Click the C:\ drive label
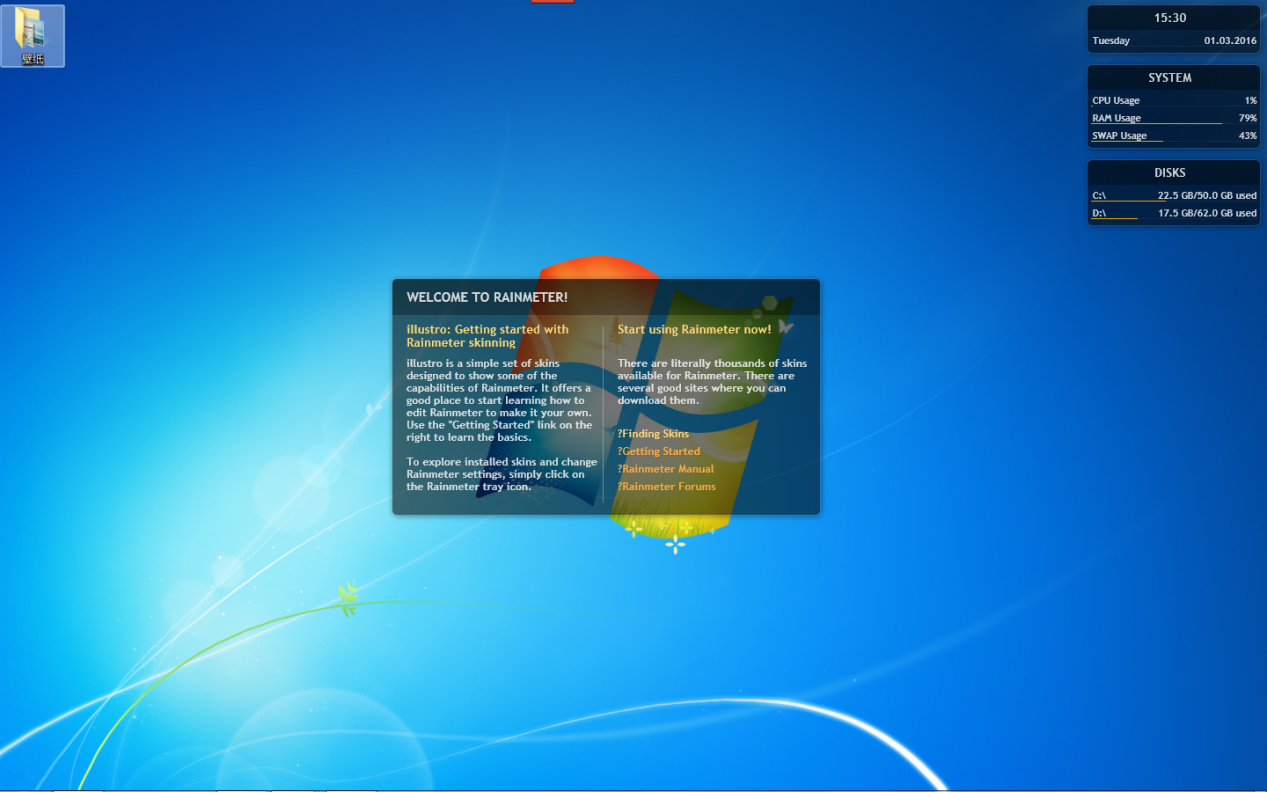 [1099, 196]
